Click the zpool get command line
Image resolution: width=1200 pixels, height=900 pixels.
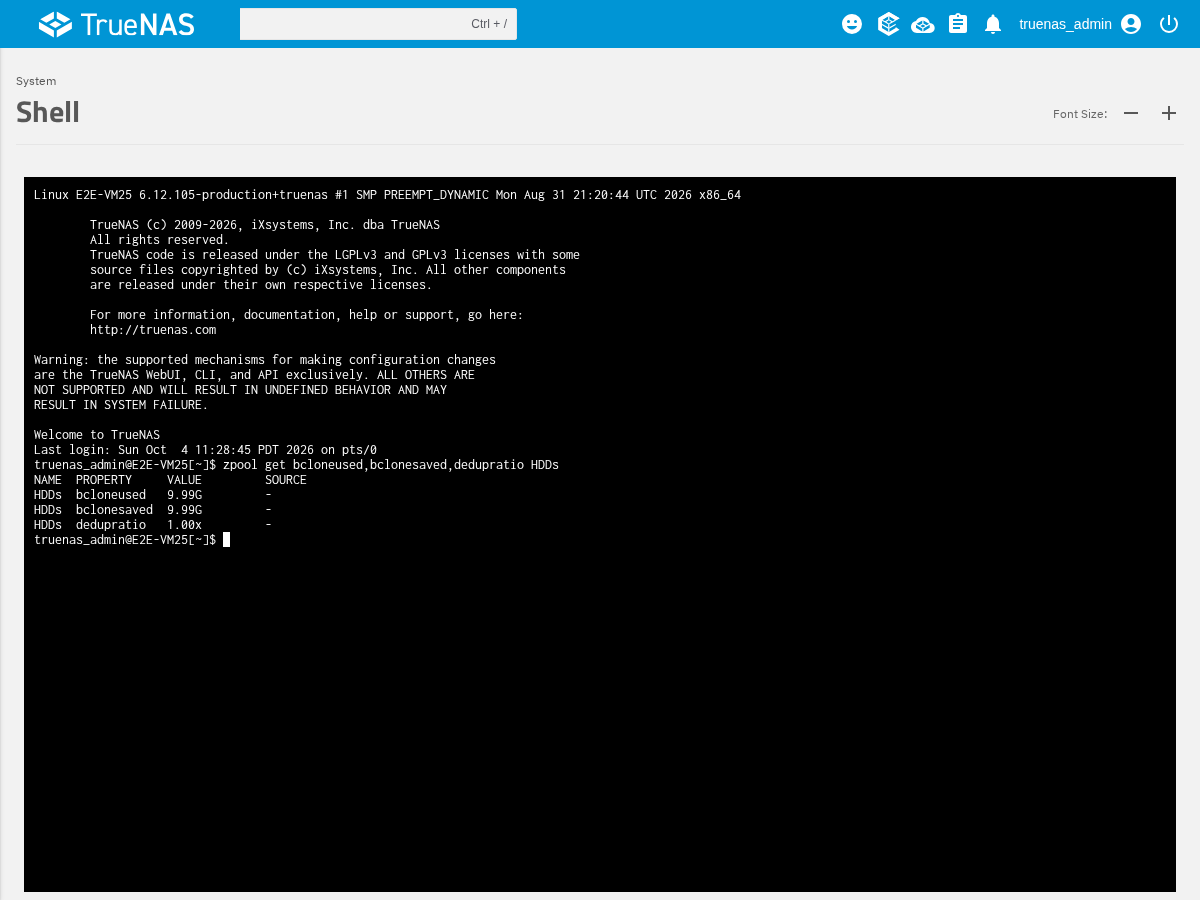[x=296, y=465]
